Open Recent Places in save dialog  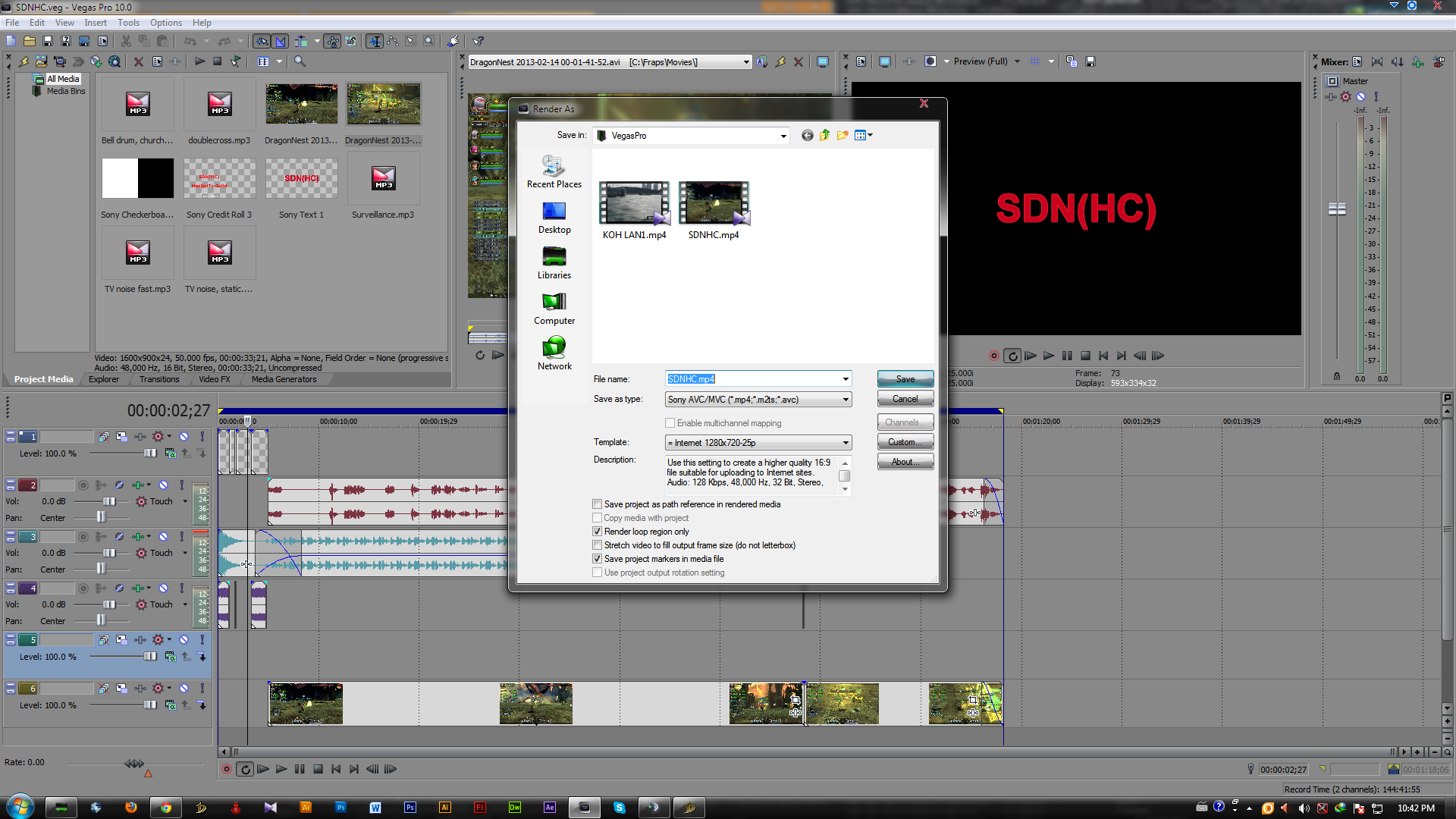(554, 171)
